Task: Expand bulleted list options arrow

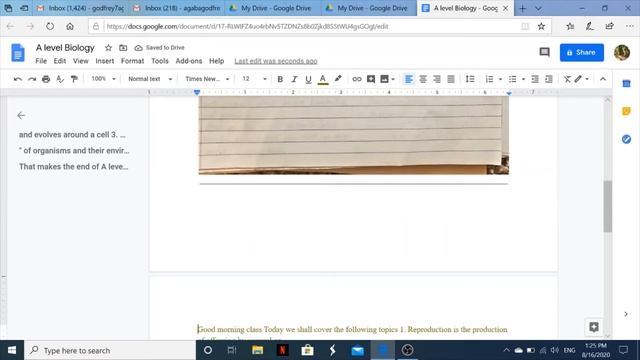Action: pos(523,79)
